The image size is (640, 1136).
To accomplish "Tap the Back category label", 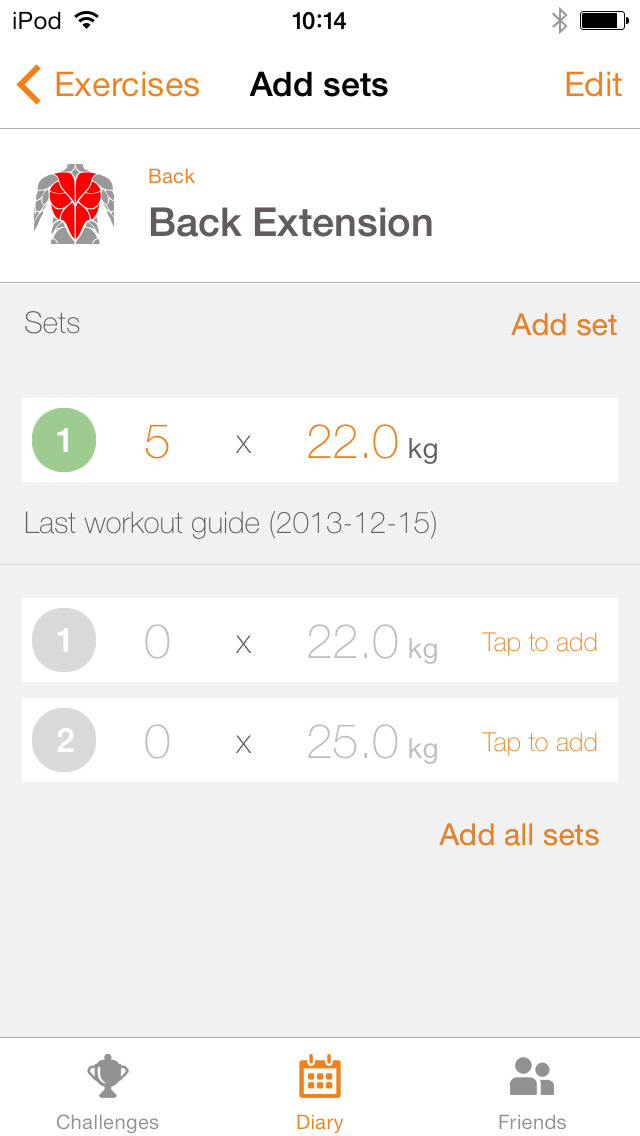I will pos(171,176).
